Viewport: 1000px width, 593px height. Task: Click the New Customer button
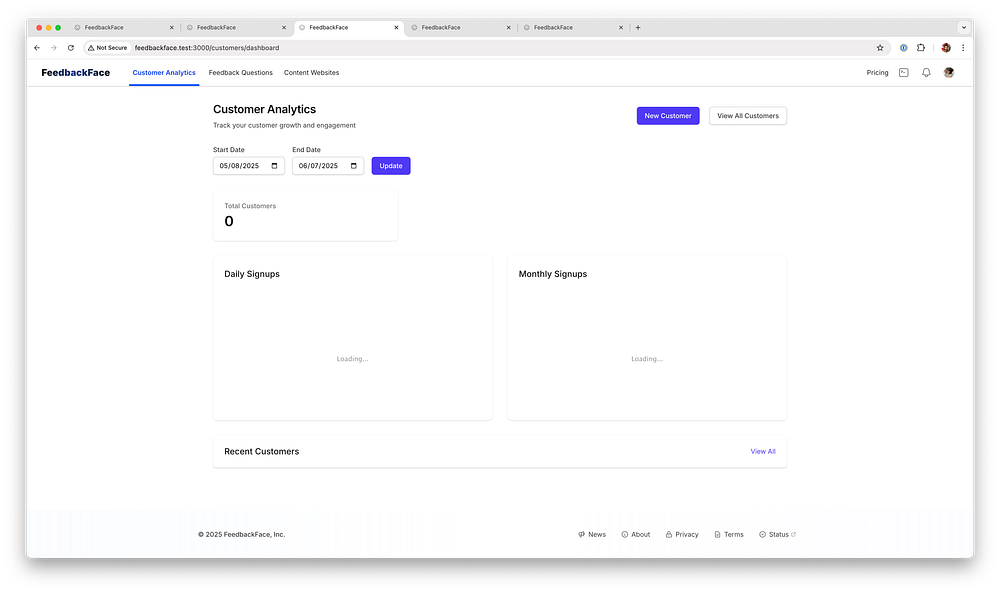click(x=668, y=116)
